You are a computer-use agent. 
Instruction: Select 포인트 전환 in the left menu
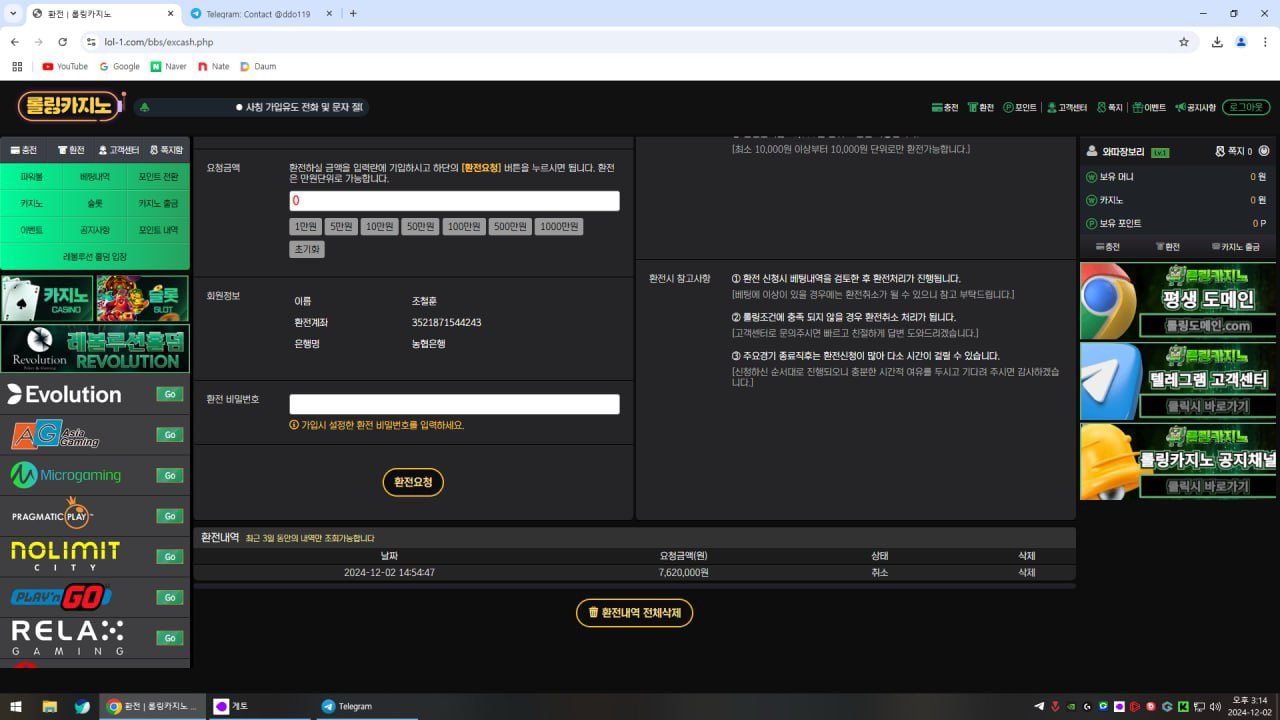coord(158,177)
